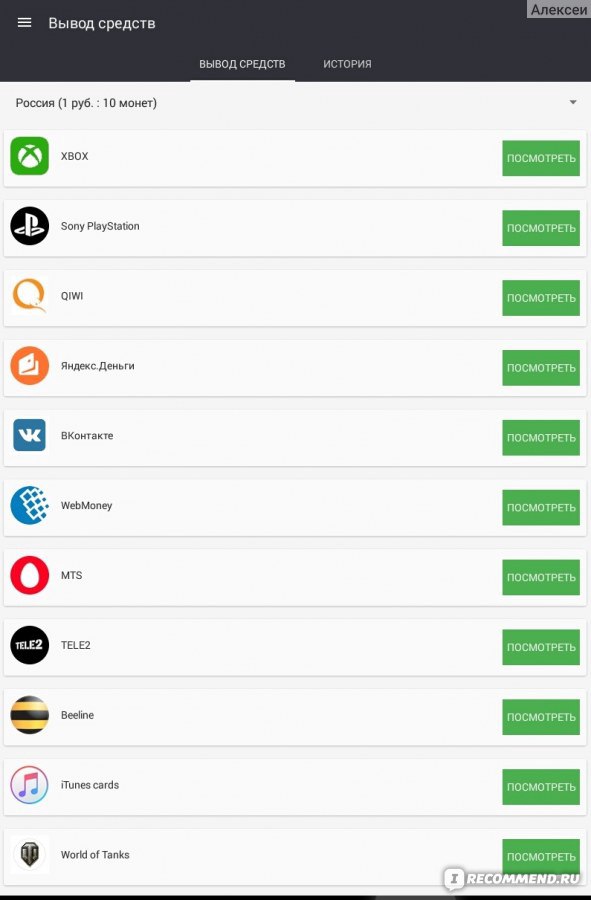Viewport: 591px width, 900px height.
Task: Select the Вывод средств tab
Action: click(242, 64)
